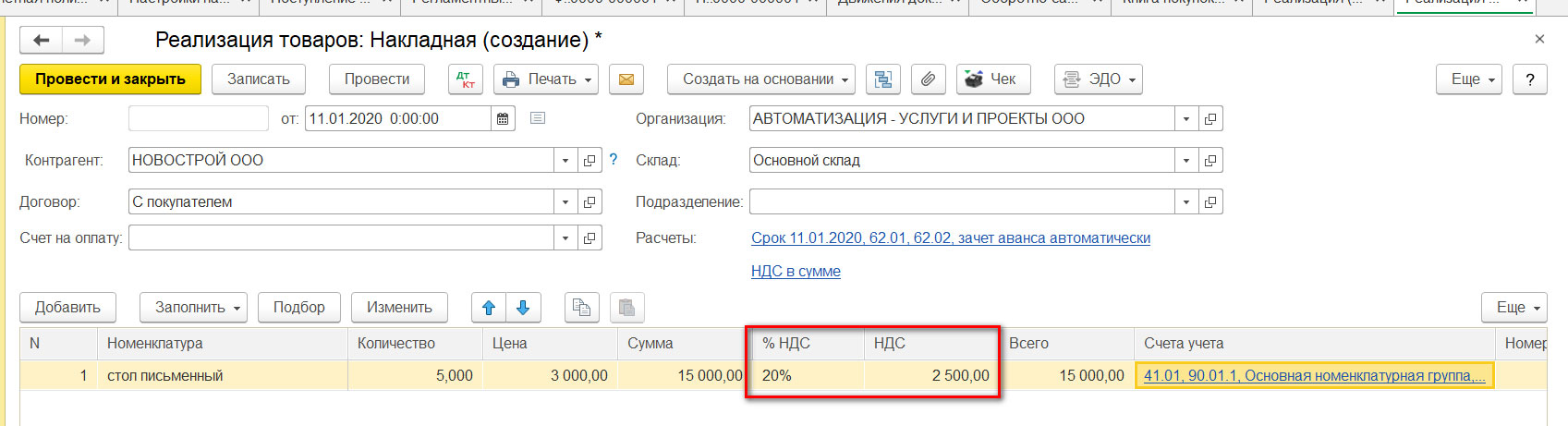Move row up with arrow icon
Viewport: 1568px width, 426px height.
tap(489, 308)
